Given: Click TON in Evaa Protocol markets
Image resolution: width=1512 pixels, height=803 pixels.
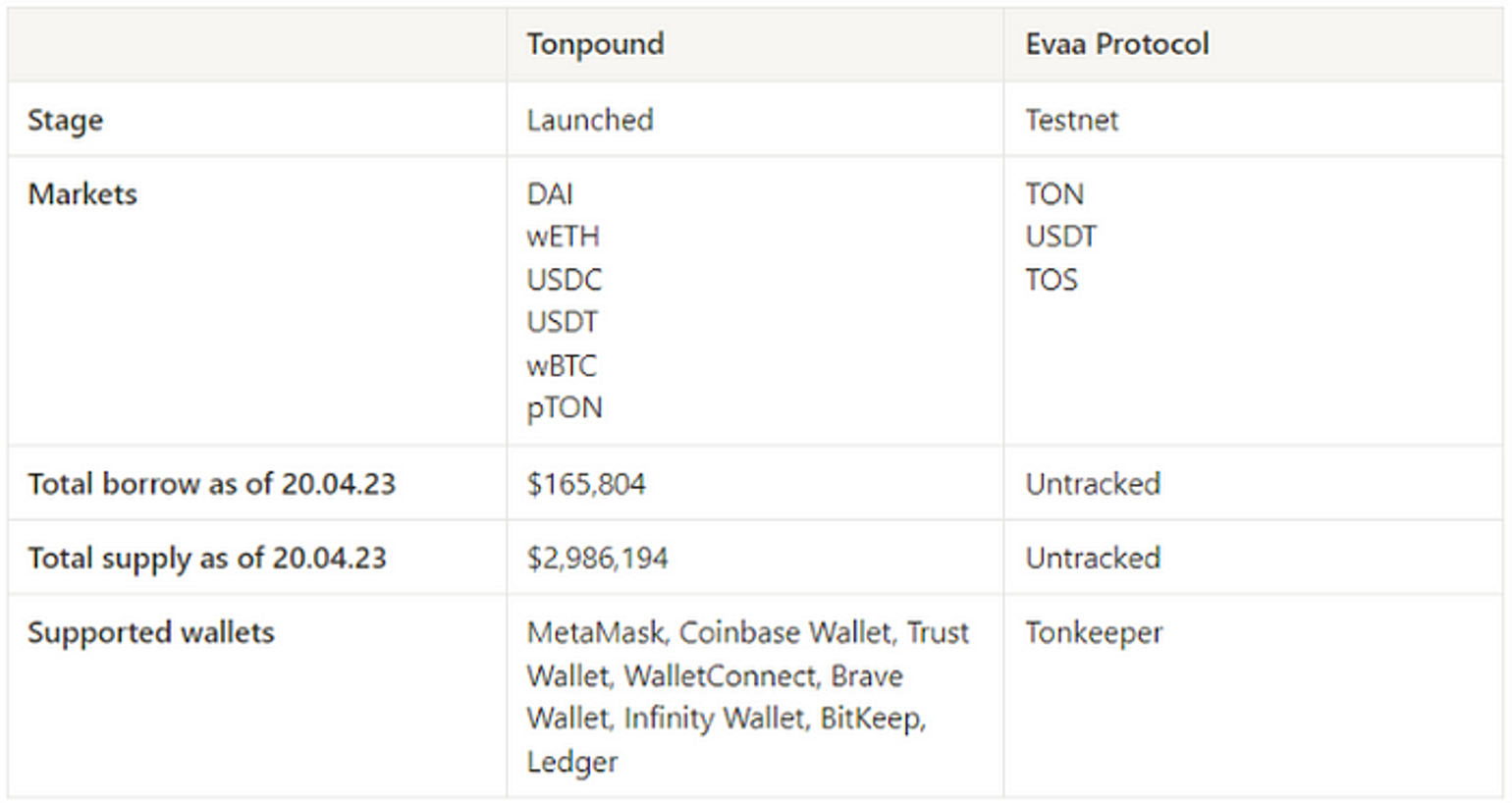Looking at the screenshot, I should (1054, 193).
